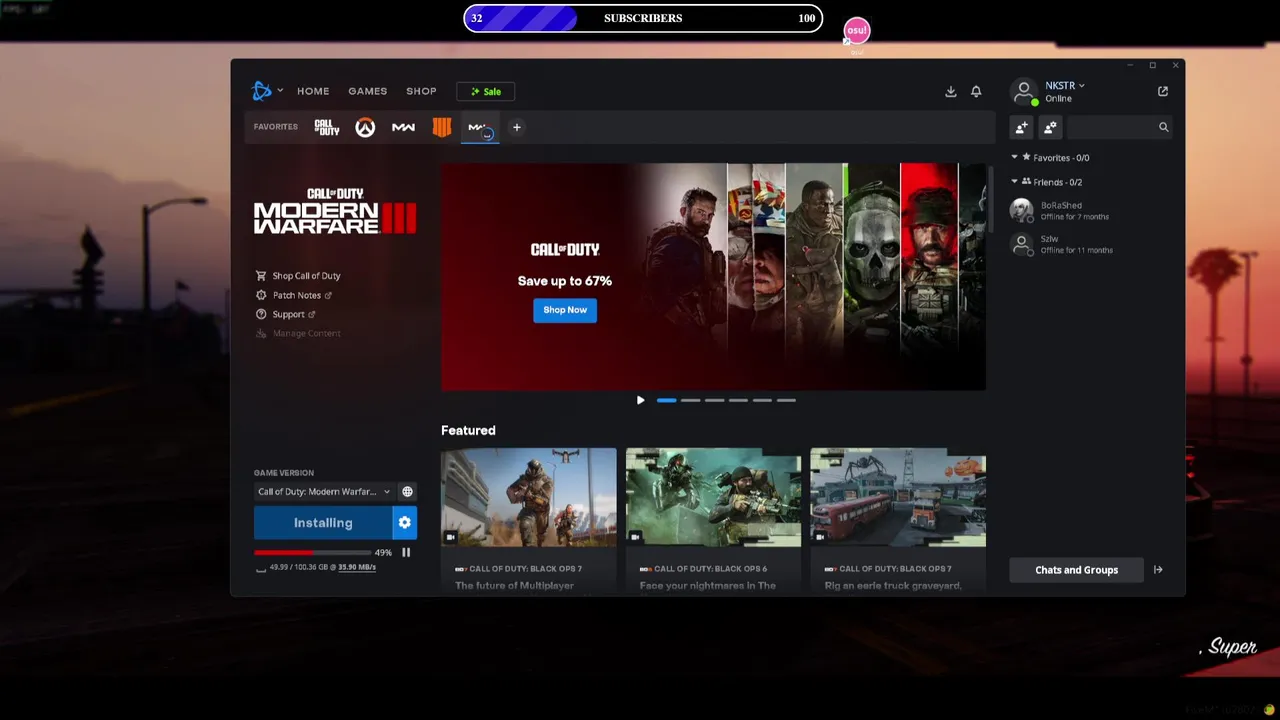This screenshot has width=1280, height=720.
Task: Open the eerie truck graveyard thumbnail
Action: point(898,497)
